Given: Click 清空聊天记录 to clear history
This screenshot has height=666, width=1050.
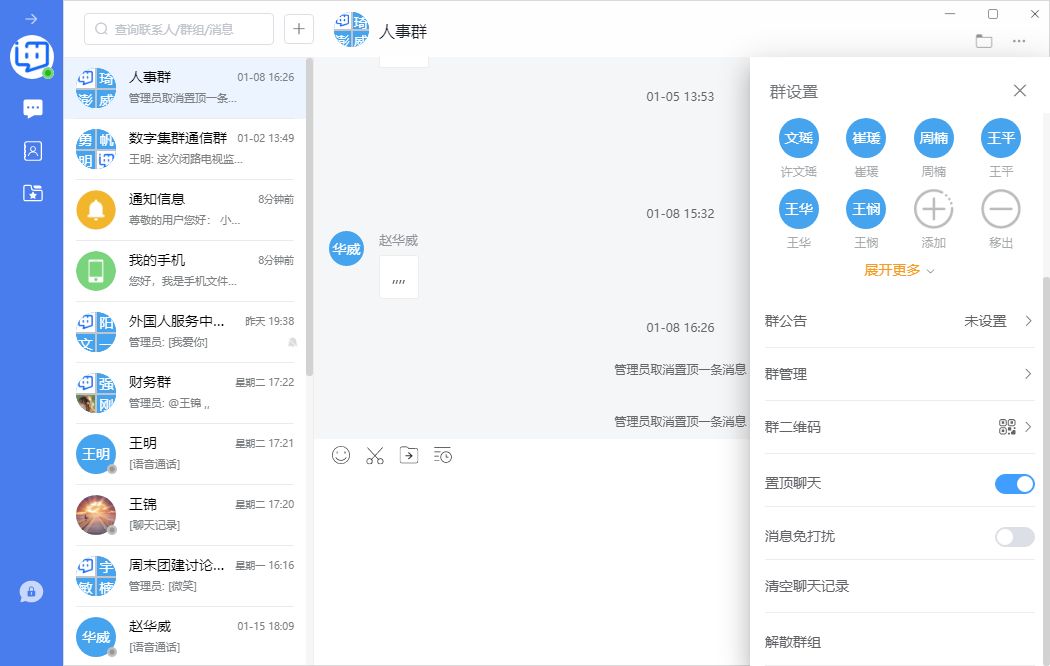Looking at the screenshot, I should click(x=807, y=586).
